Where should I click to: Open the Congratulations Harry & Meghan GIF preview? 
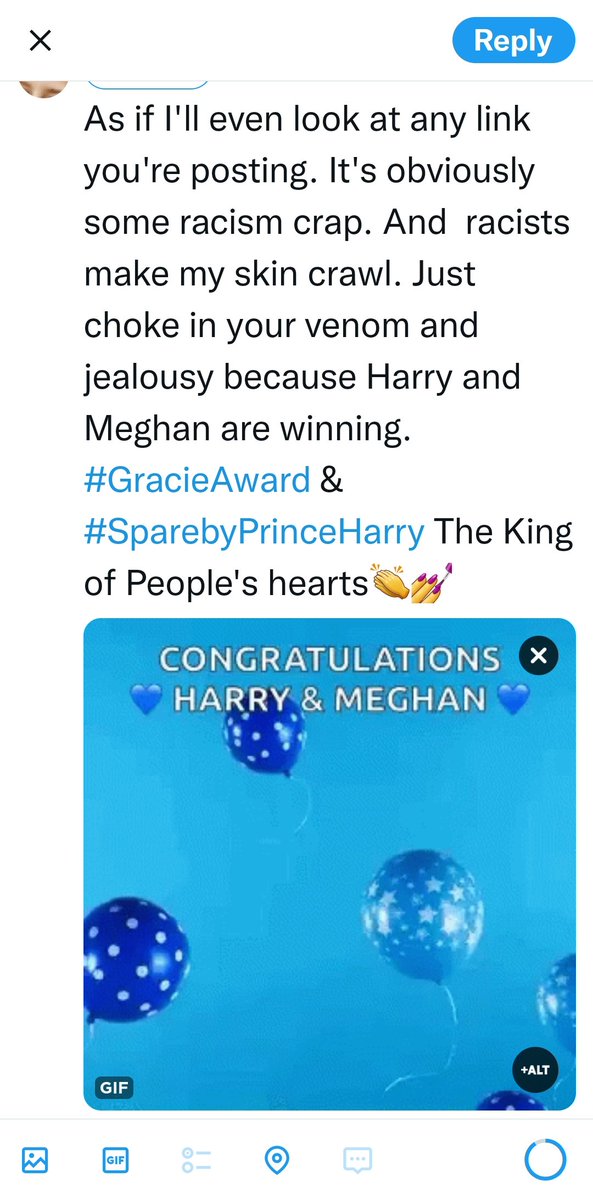coord(329,864)
